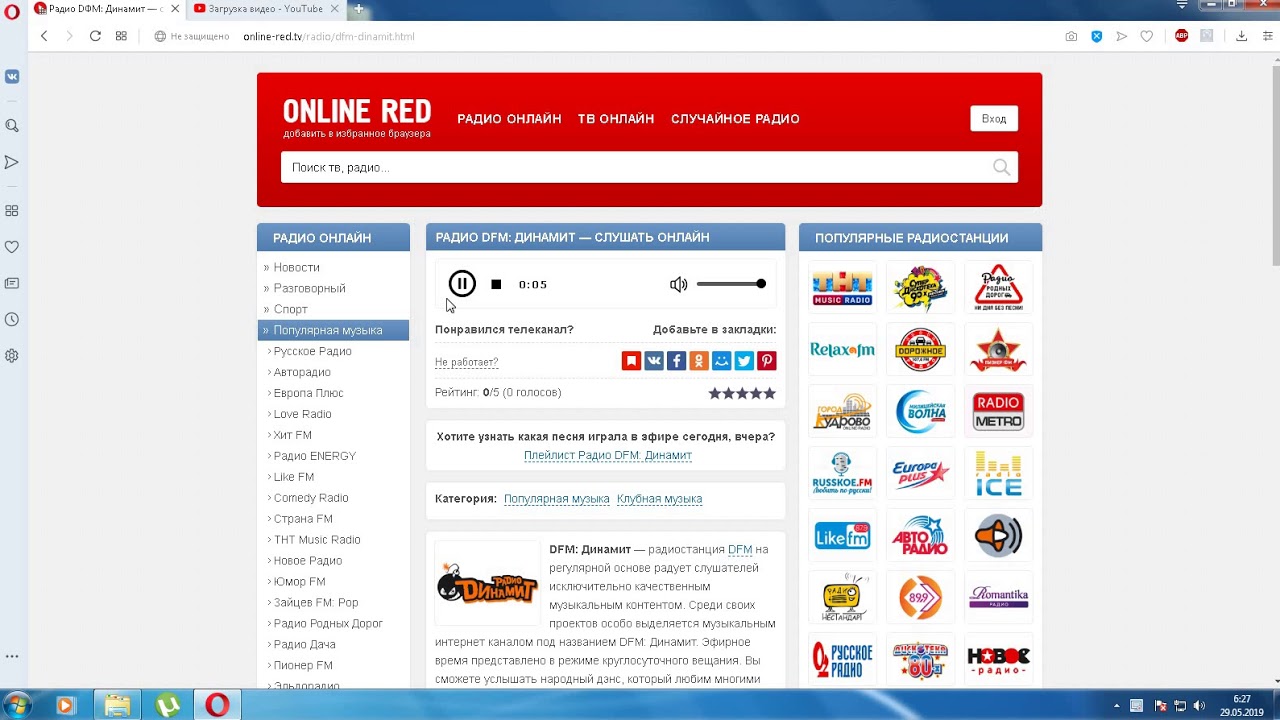1280x720 pixels.
Task: Select Европа Плюс in the radio list
Action: click(x=308, y=393)
